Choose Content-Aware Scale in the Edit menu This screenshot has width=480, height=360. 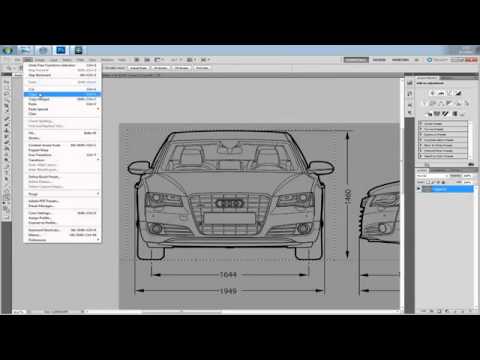tap(62, 145)
